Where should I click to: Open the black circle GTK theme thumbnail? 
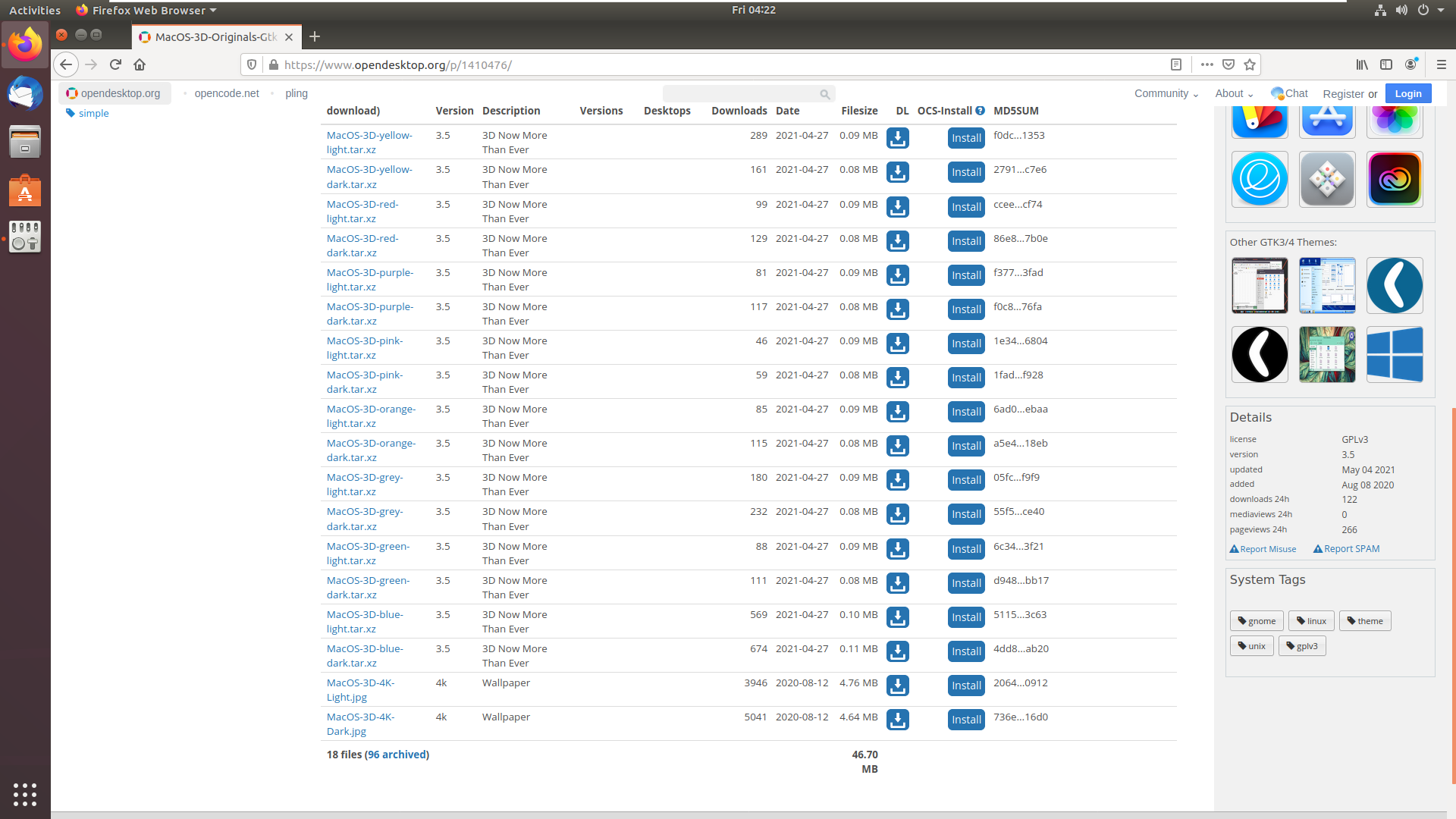click(1260, 355)
